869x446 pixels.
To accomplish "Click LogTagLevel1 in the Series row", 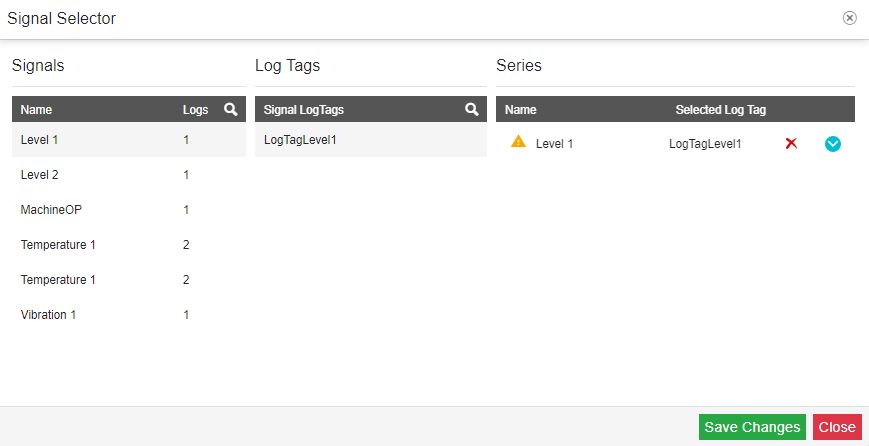I will click(705, 144).
